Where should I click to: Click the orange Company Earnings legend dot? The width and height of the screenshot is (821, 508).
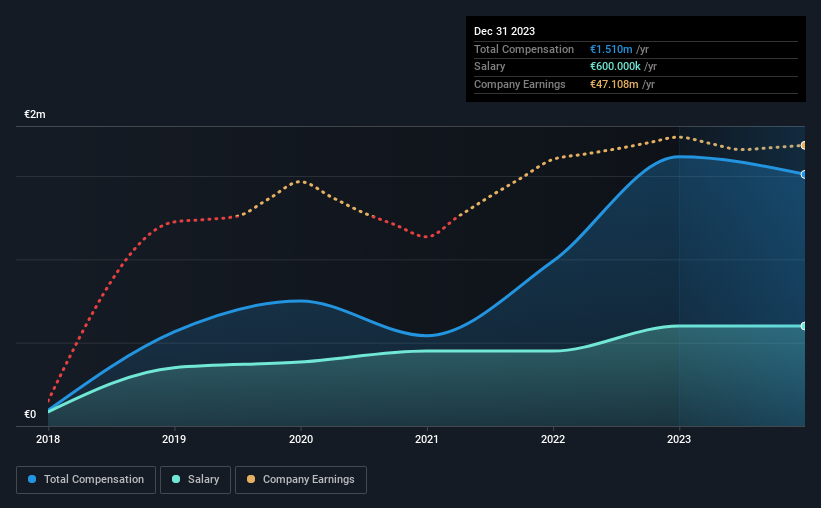coord(251,479)
